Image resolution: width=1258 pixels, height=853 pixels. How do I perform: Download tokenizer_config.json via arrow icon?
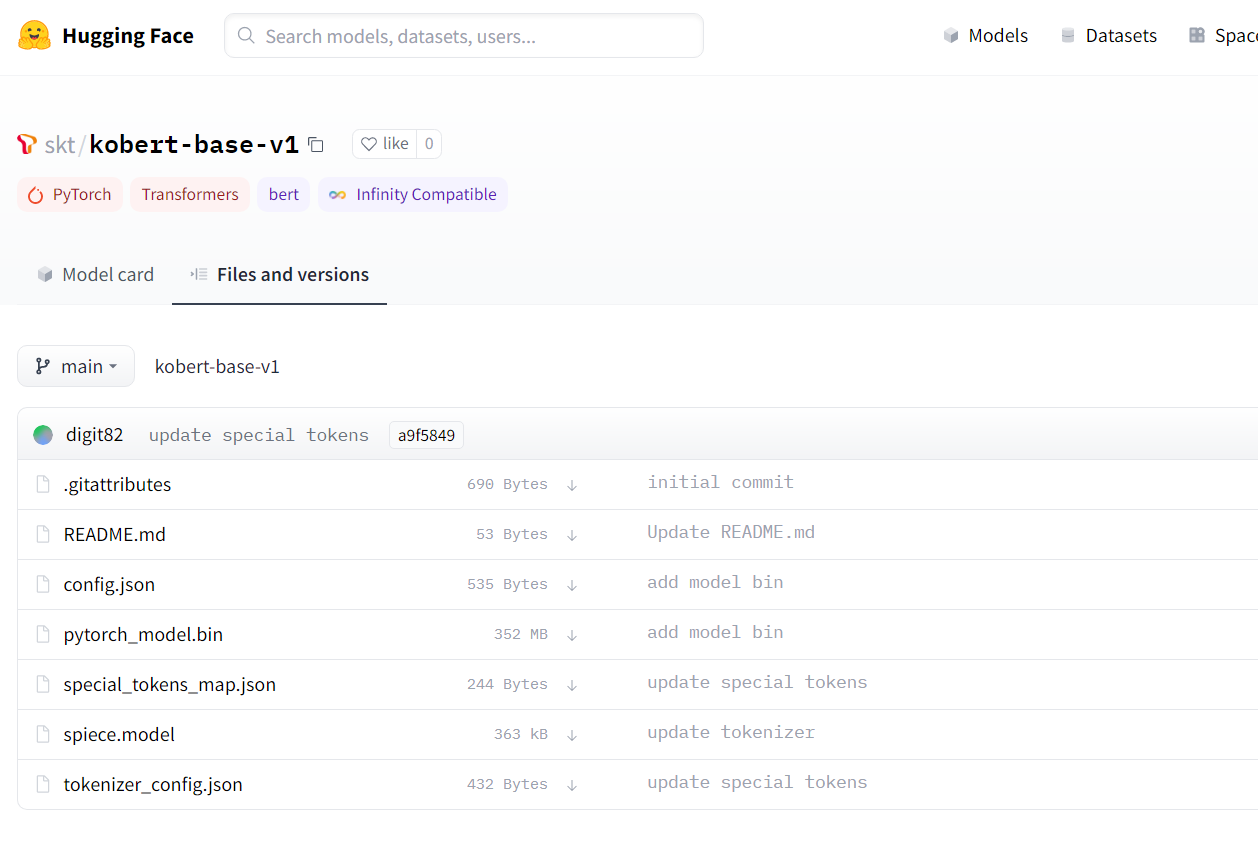point(572,785)
